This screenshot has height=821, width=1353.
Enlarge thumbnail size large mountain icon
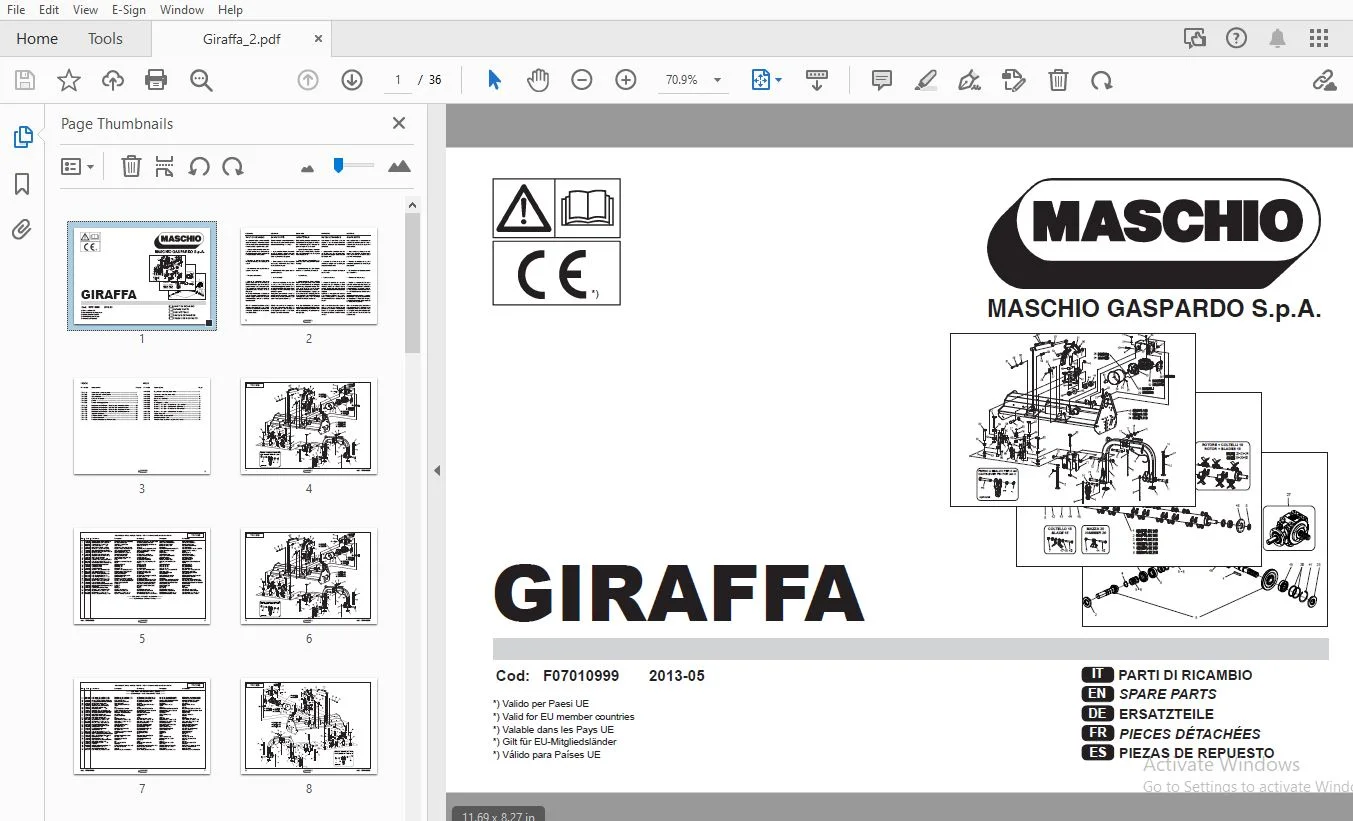click(x=399, y=166)
